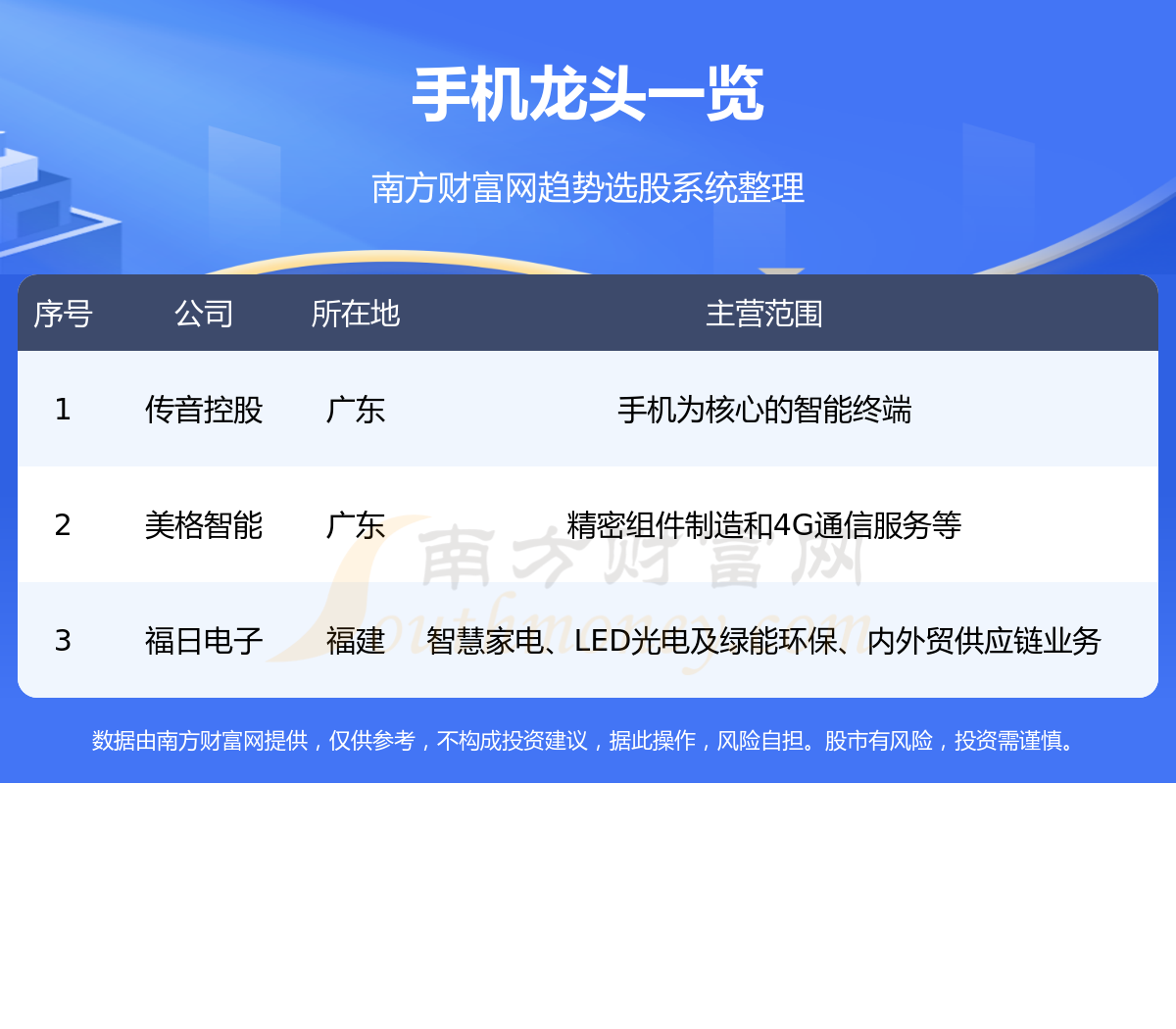Select the 美格智能 company cell
The height and width of the screenshot is (1029, 1176).
(204, 524)
